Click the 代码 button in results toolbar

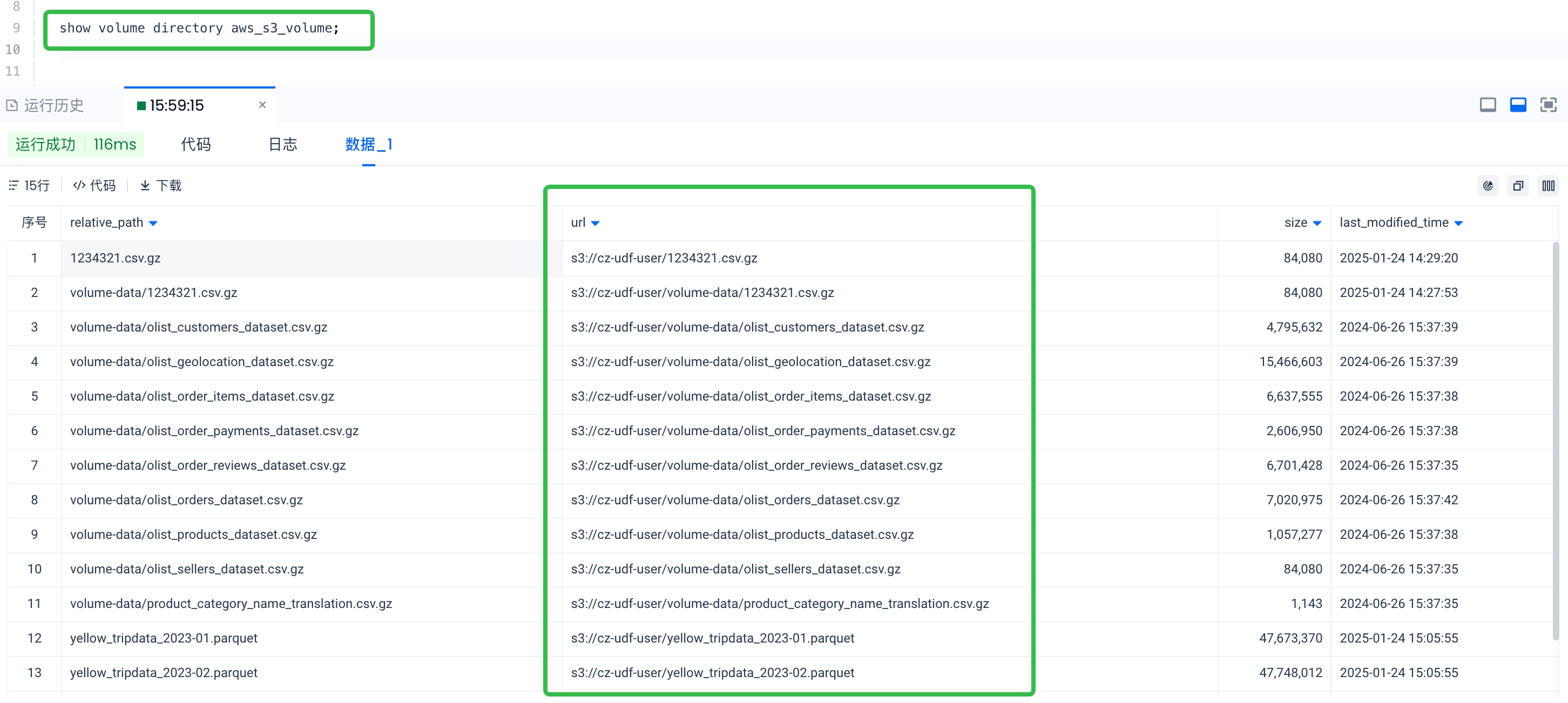click(x=94, y=185)
